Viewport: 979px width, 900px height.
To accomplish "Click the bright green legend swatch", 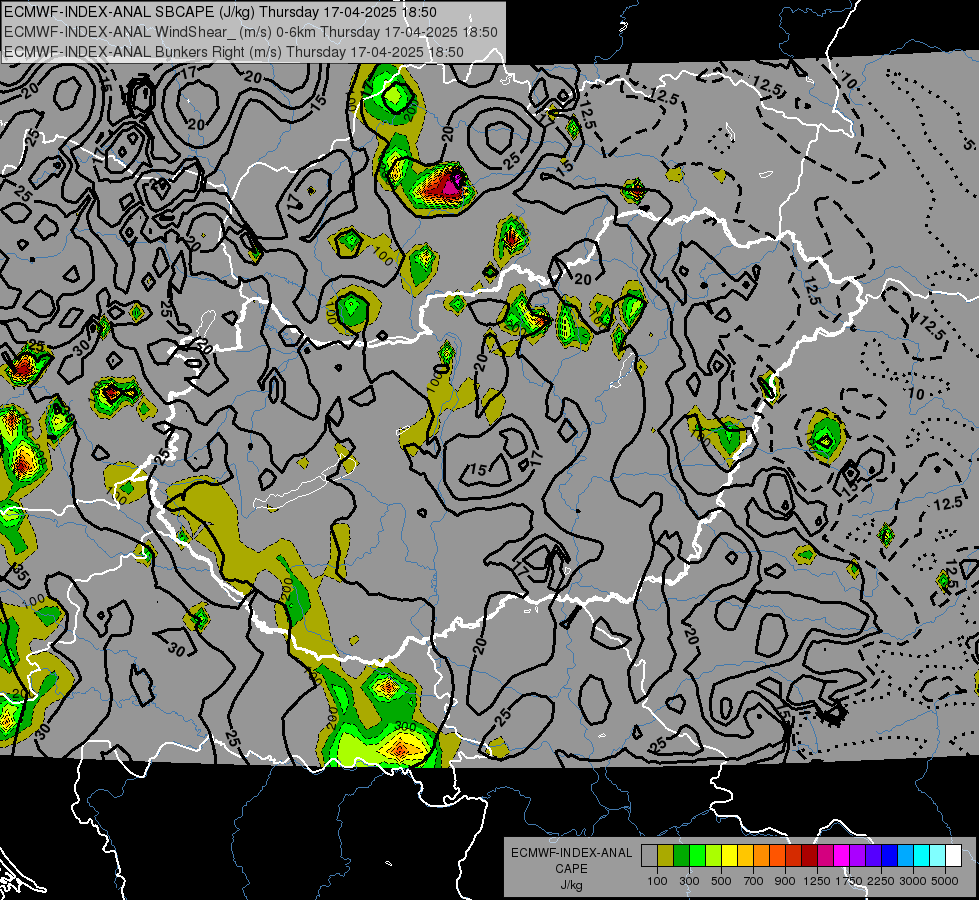I will tap(697, 856).
